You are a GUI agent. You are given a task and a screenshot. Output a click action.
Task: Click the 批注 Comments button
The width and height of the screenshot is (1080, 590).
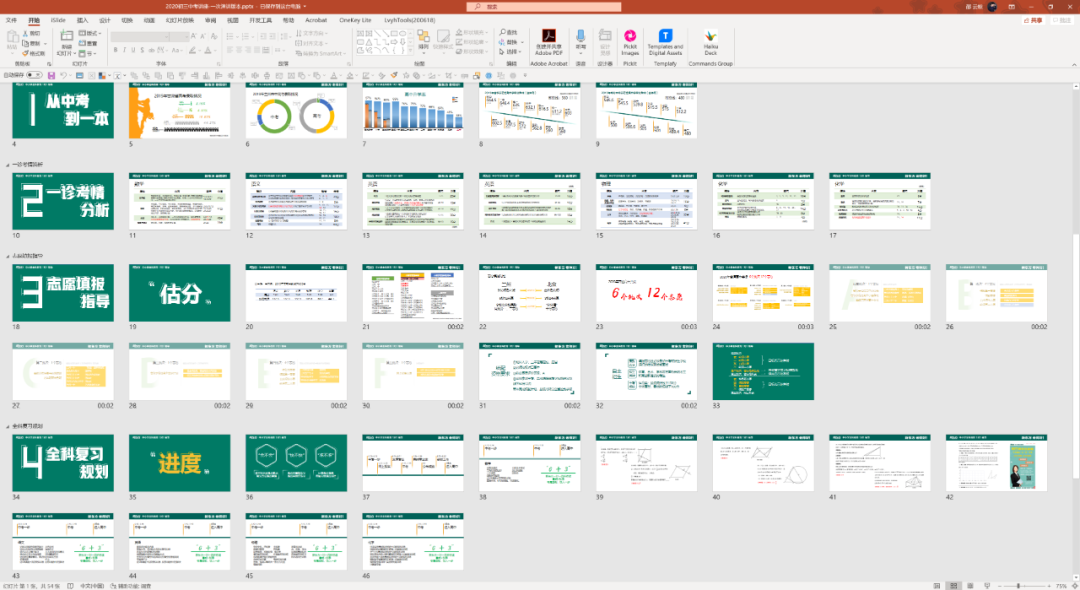(x=1062, y=21)
